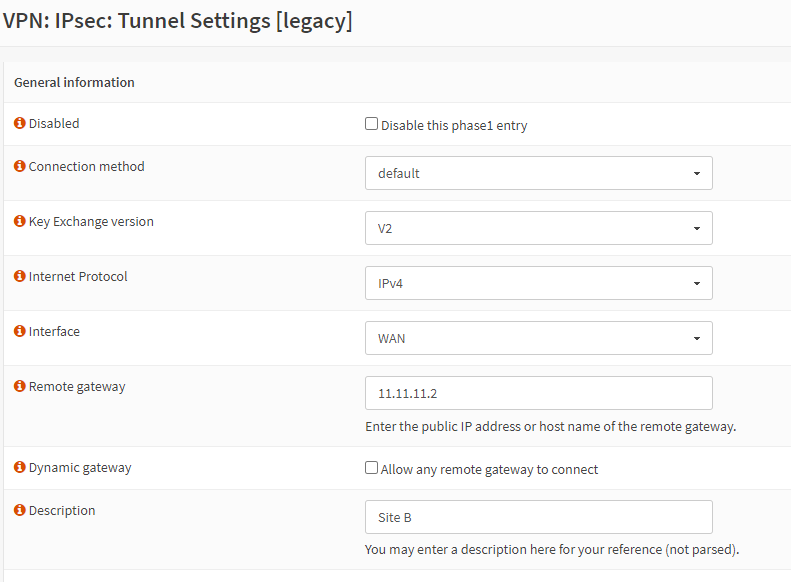Screen dimensions: 791x582
Task: Show help for Internet Protocol
Action: point(19,277)
